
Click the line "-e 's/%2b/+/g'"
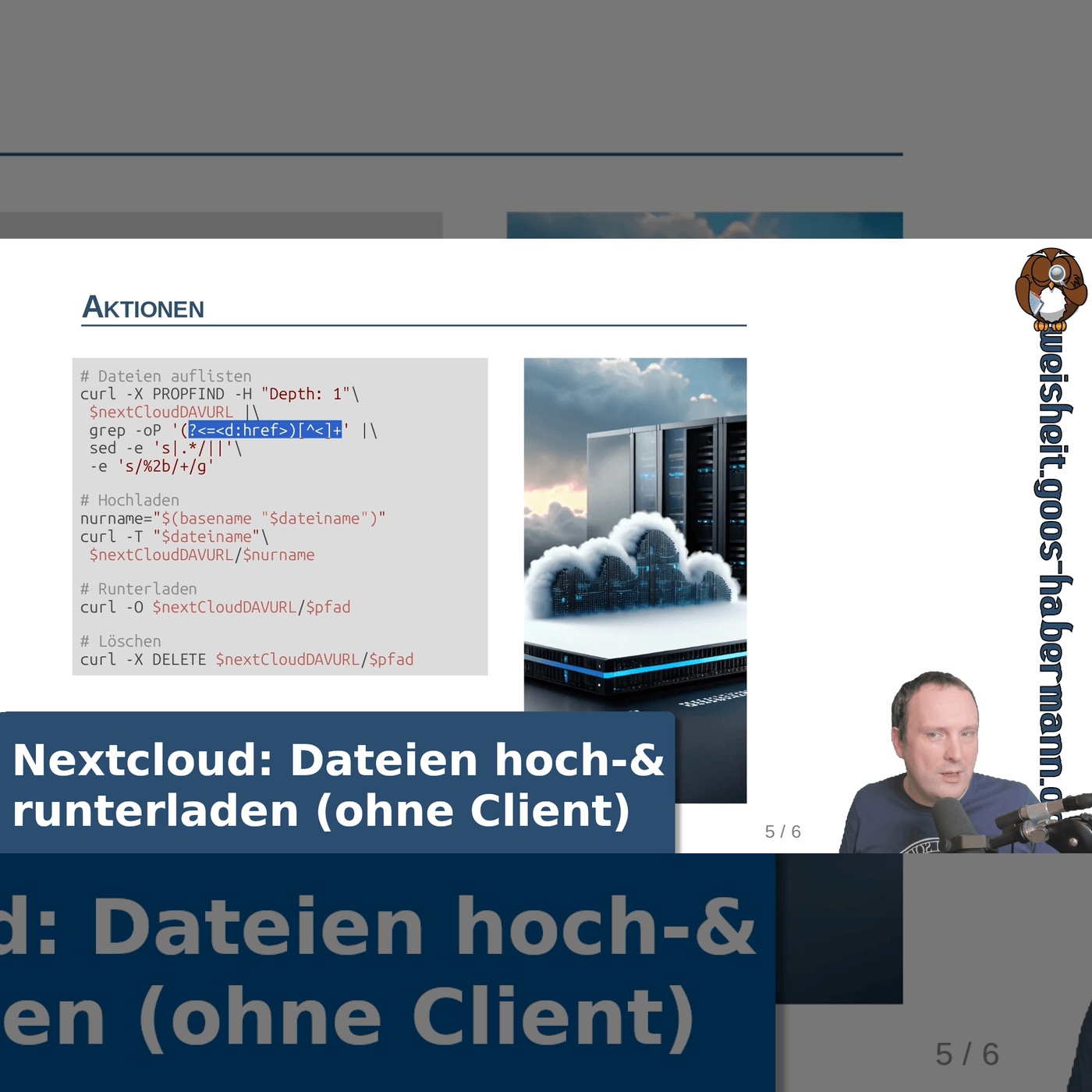coord(151,466)
